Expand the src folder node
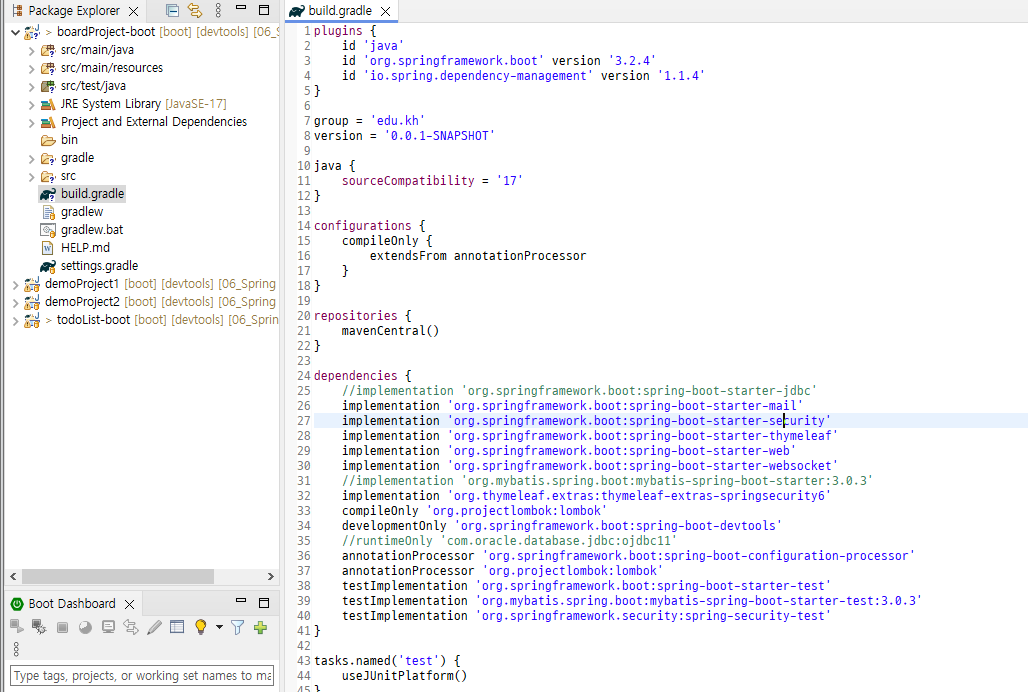 [31, 176]
